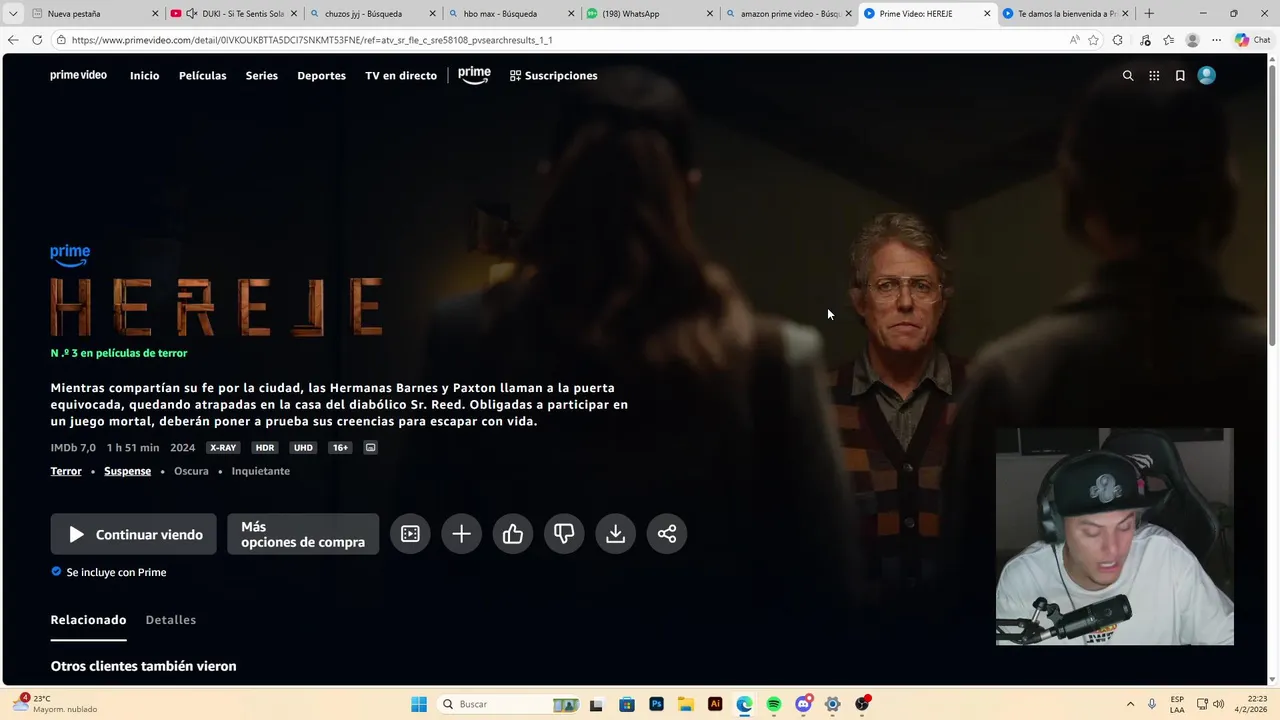The height and width of the screenshot is (720, 1280).
Task: Select the Detalles tab
Action: (x=171, y=620)
